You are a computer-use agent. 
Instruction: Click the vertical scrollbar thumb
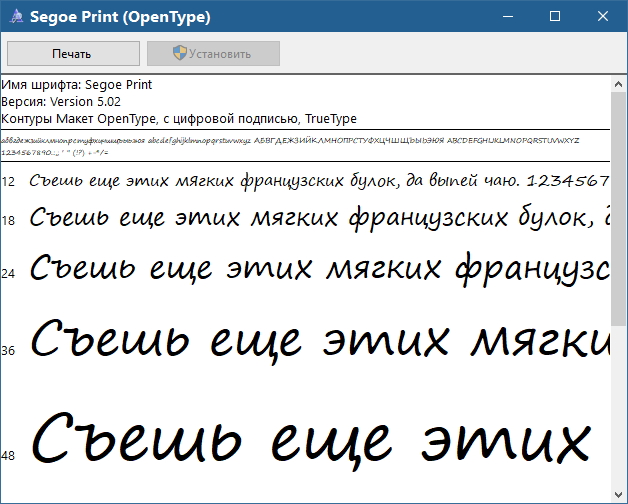point(618,208)
